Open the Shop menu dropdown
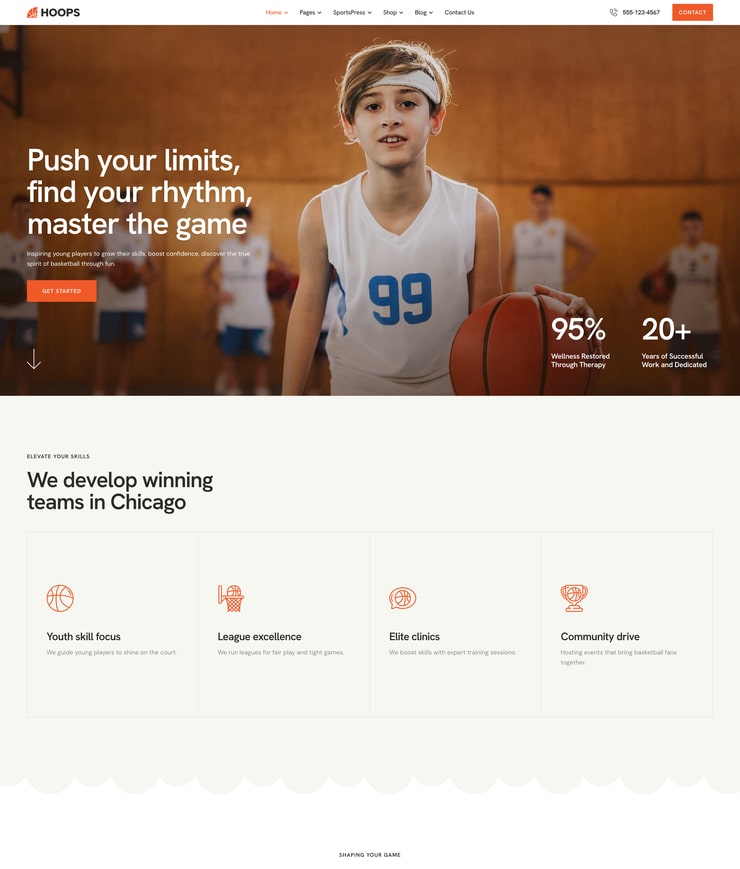Image resolution: width=740 pixels, height=869 pixels. [x=393, y=12]
